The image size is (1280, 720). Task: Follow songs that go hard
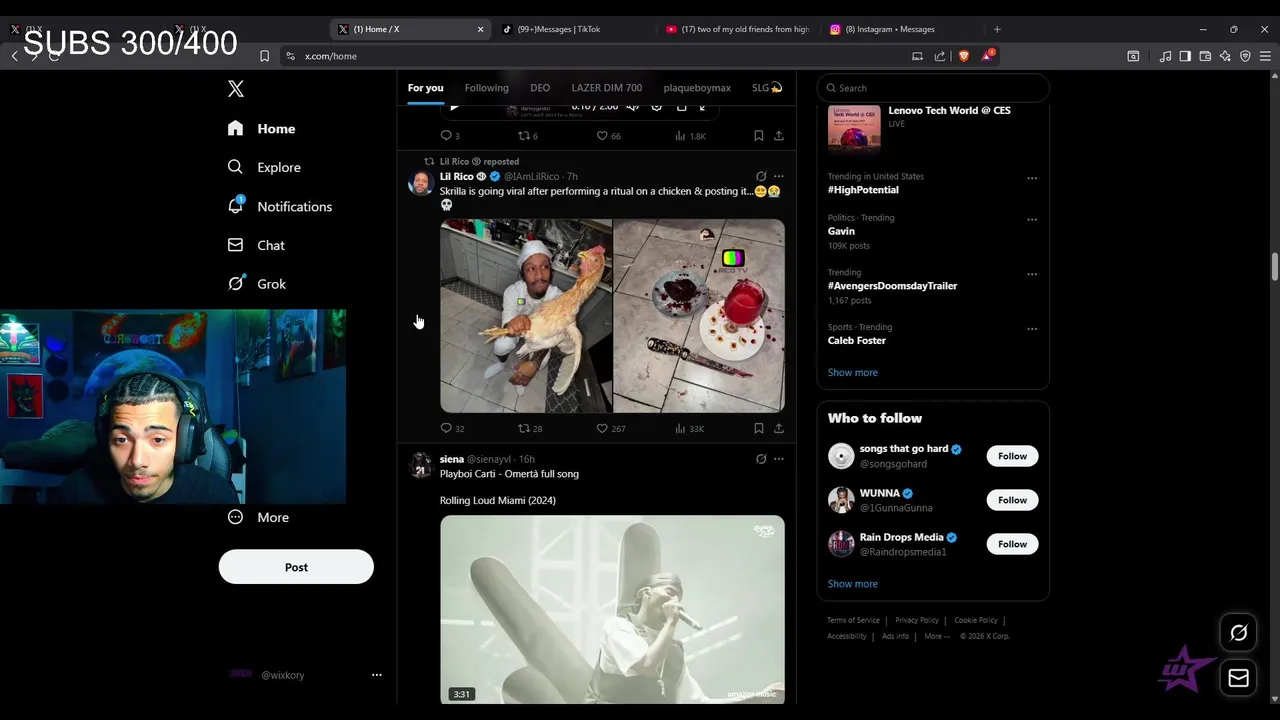click(1012, 456)
